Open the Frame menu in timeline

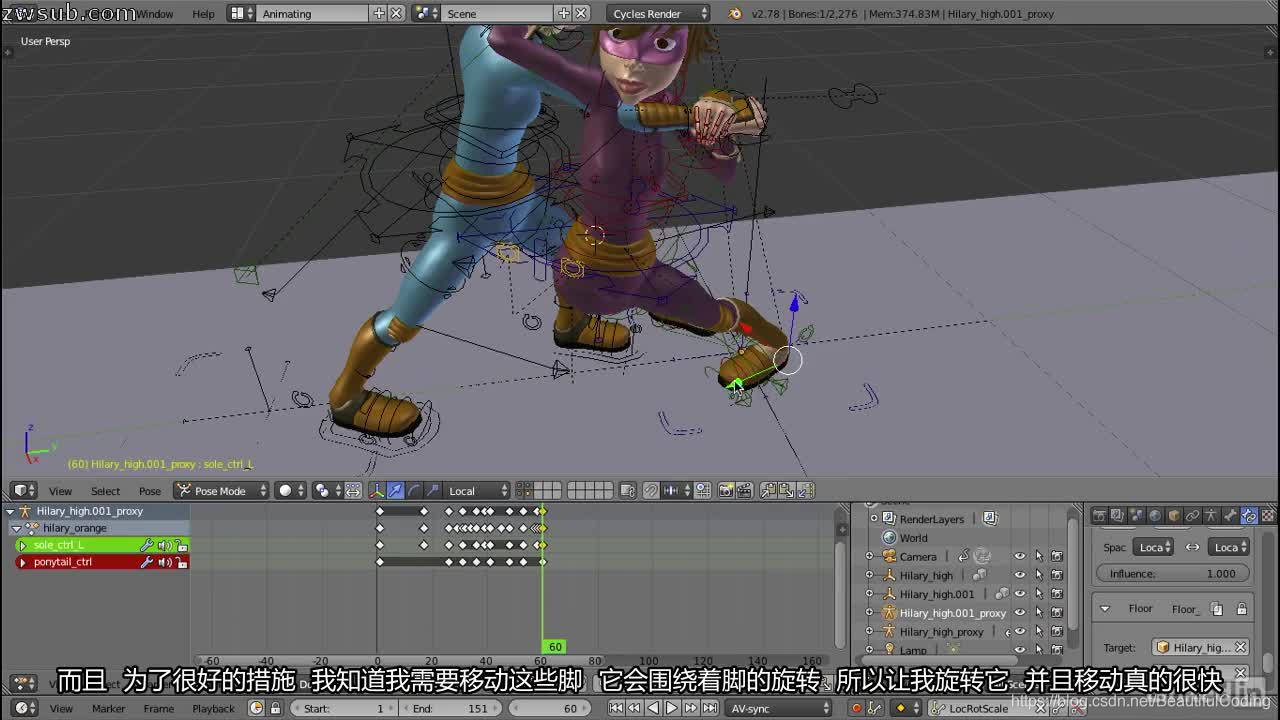(158, 708)
